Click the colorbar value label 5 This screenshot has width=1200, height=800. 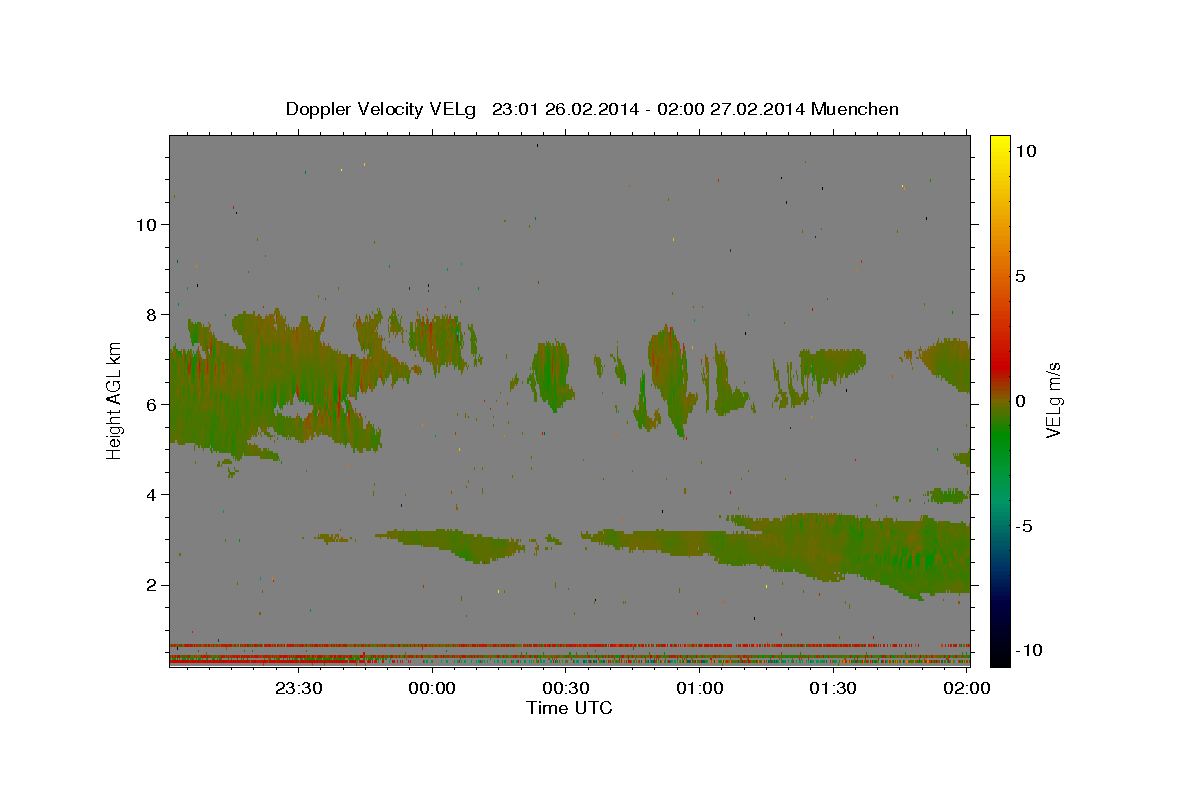pos(1020,276)
